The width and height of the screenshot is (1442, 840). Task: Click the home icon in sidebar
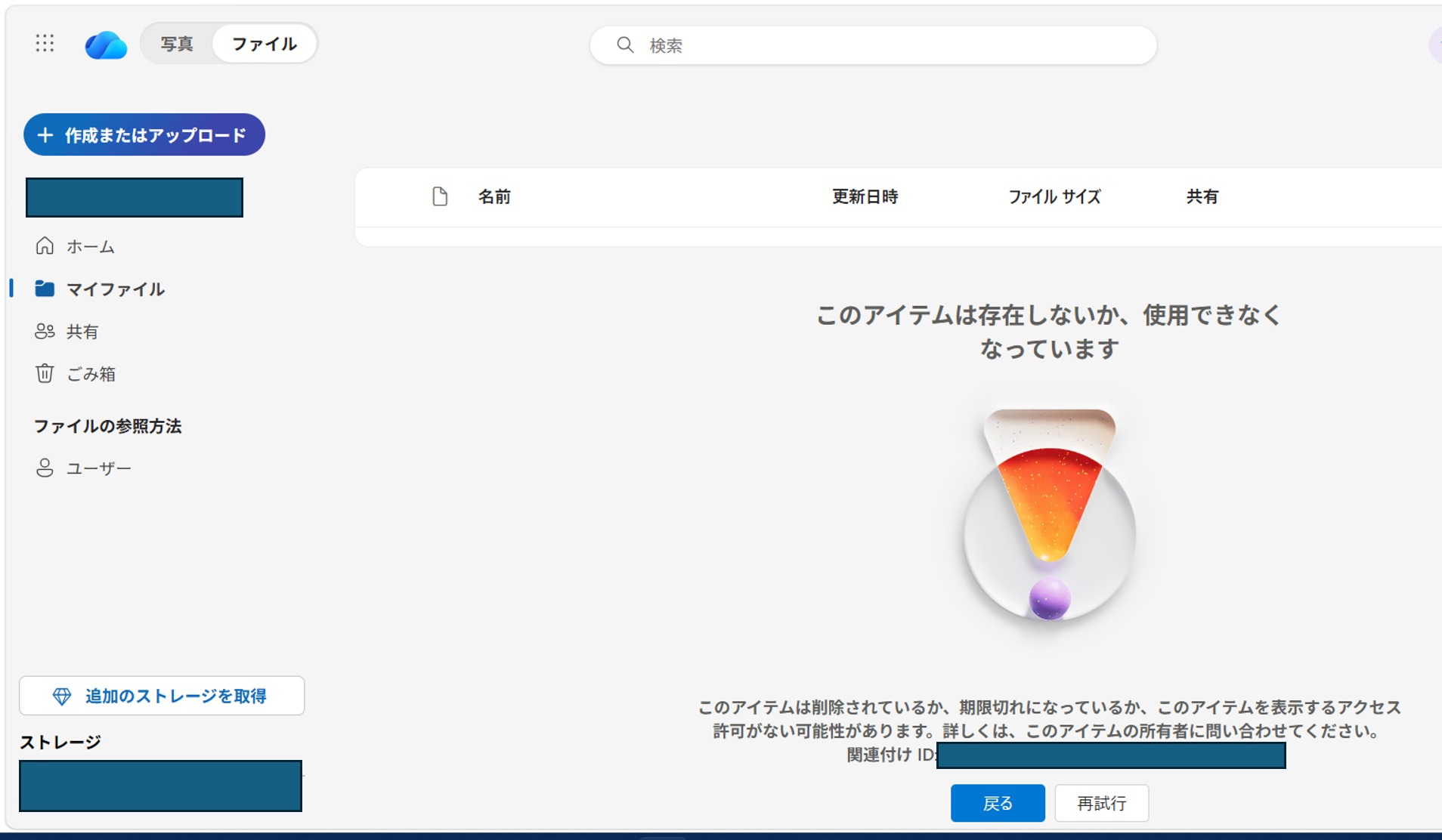point(45,246)
